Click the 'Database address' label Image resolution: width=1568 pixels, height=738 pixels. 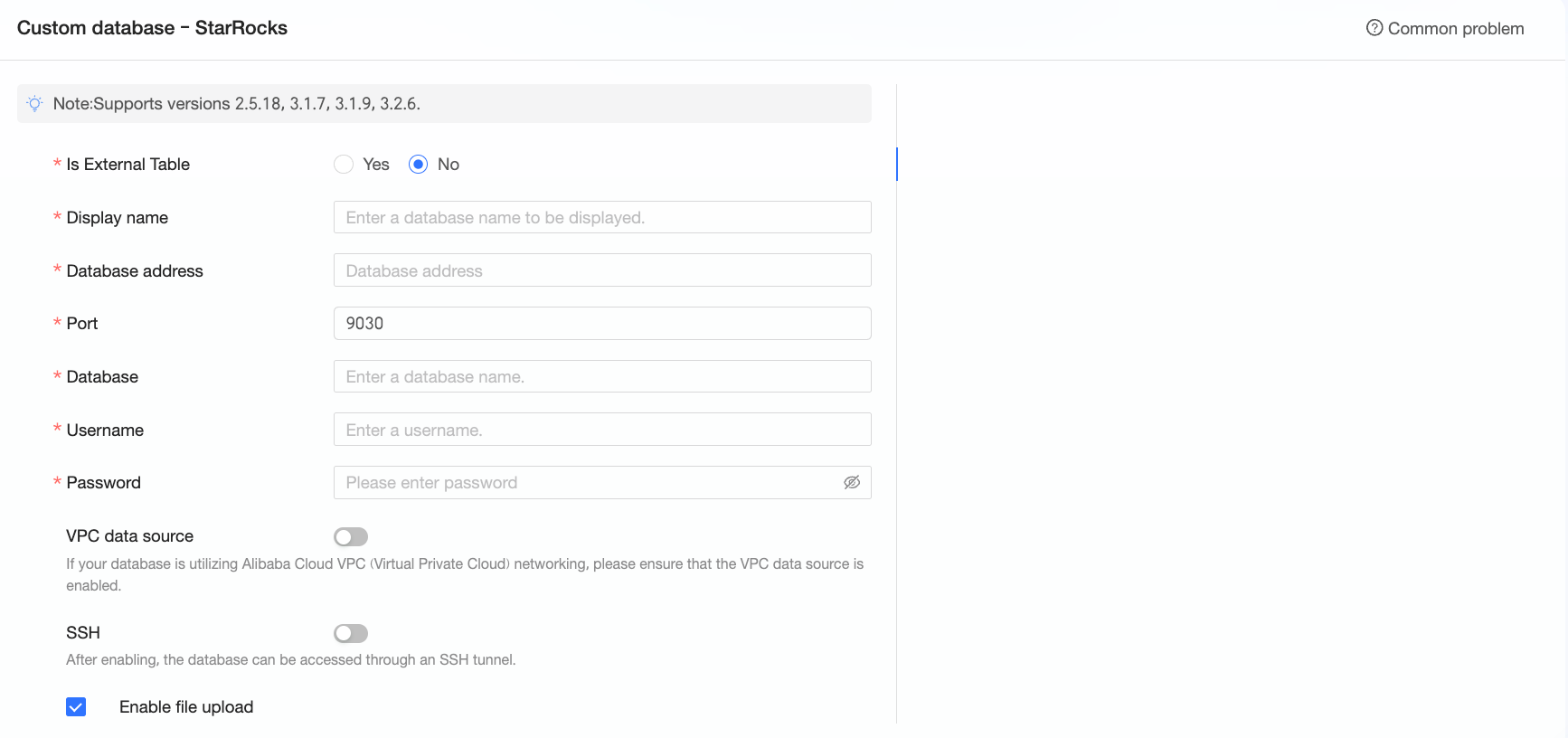click(x=135, y=271)
